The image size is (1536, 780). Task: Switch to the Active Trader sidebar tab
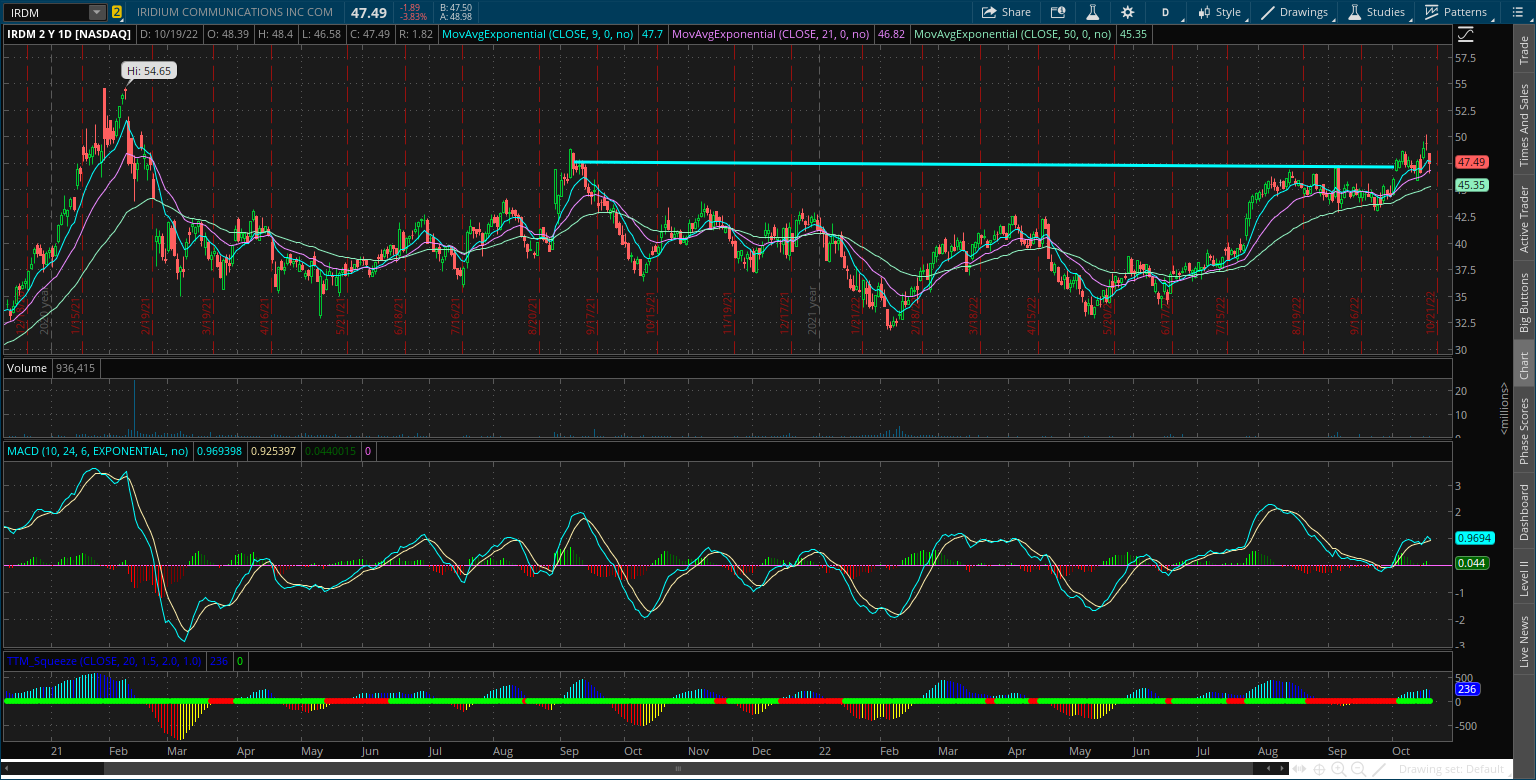click(x=1523, y=216)
